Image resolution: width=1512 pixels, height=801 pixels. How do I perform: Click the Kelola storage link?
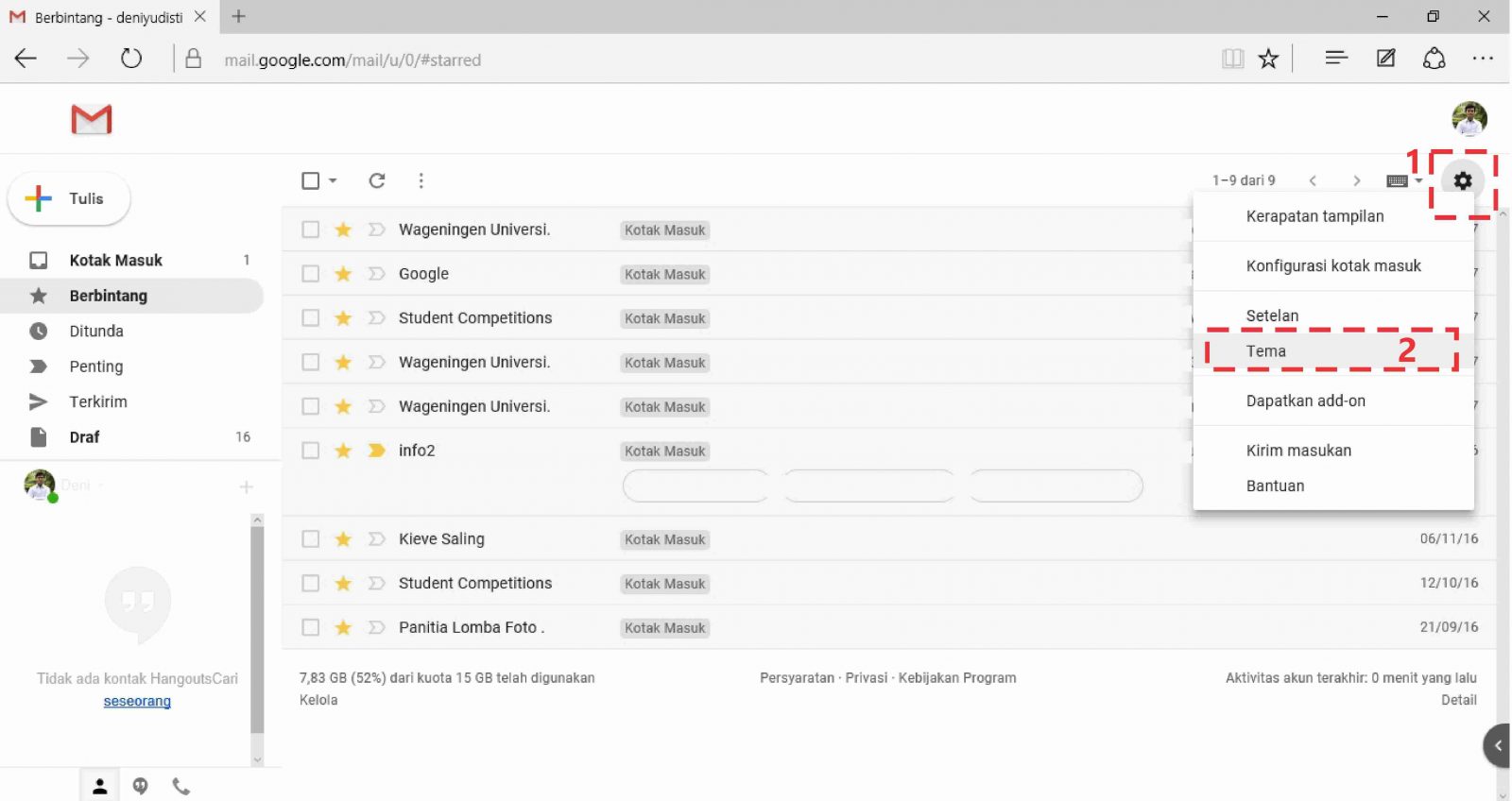(x=318, y=700)
